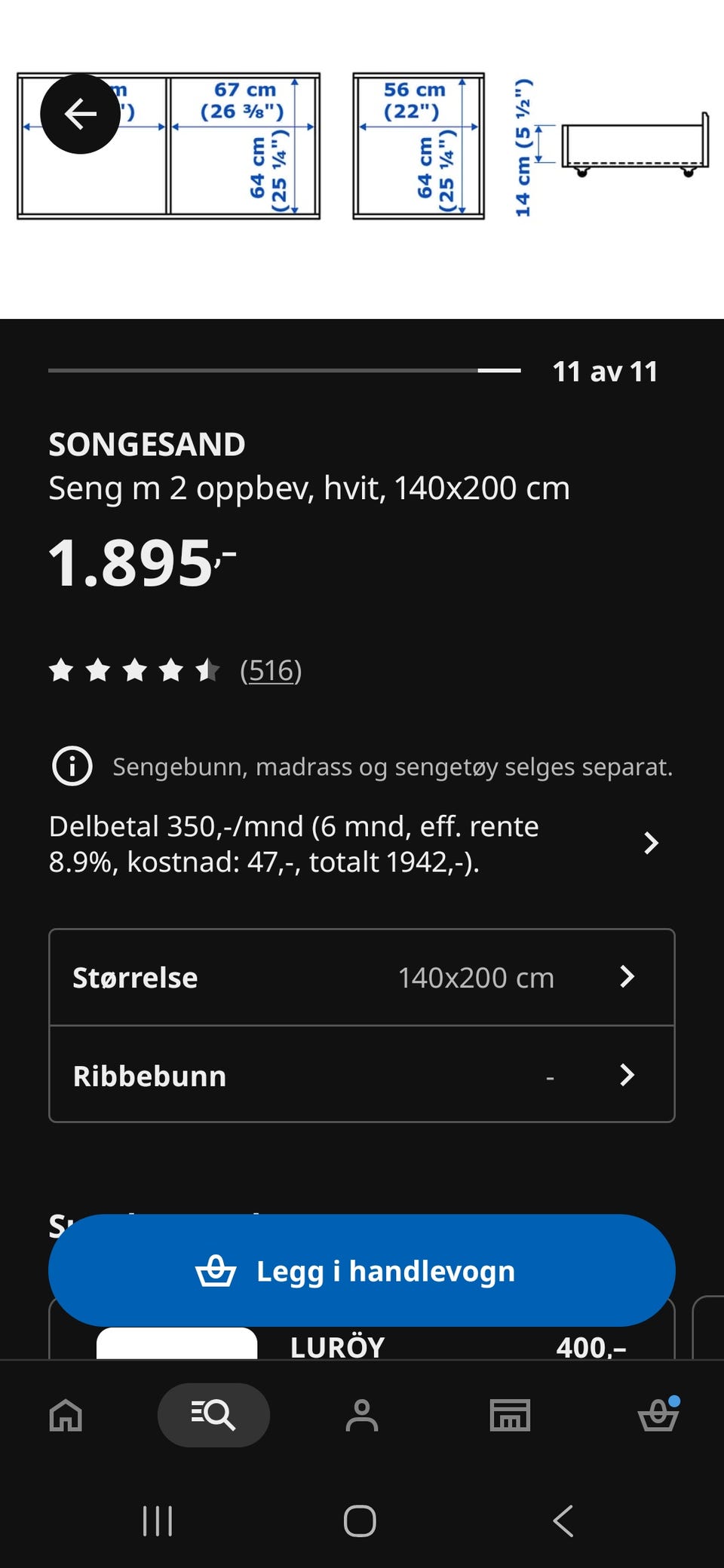Viewport: 724px width, 1568px height.
Task: Add bed to cart with Legg i handlevogn
Action: (362, 1271)
